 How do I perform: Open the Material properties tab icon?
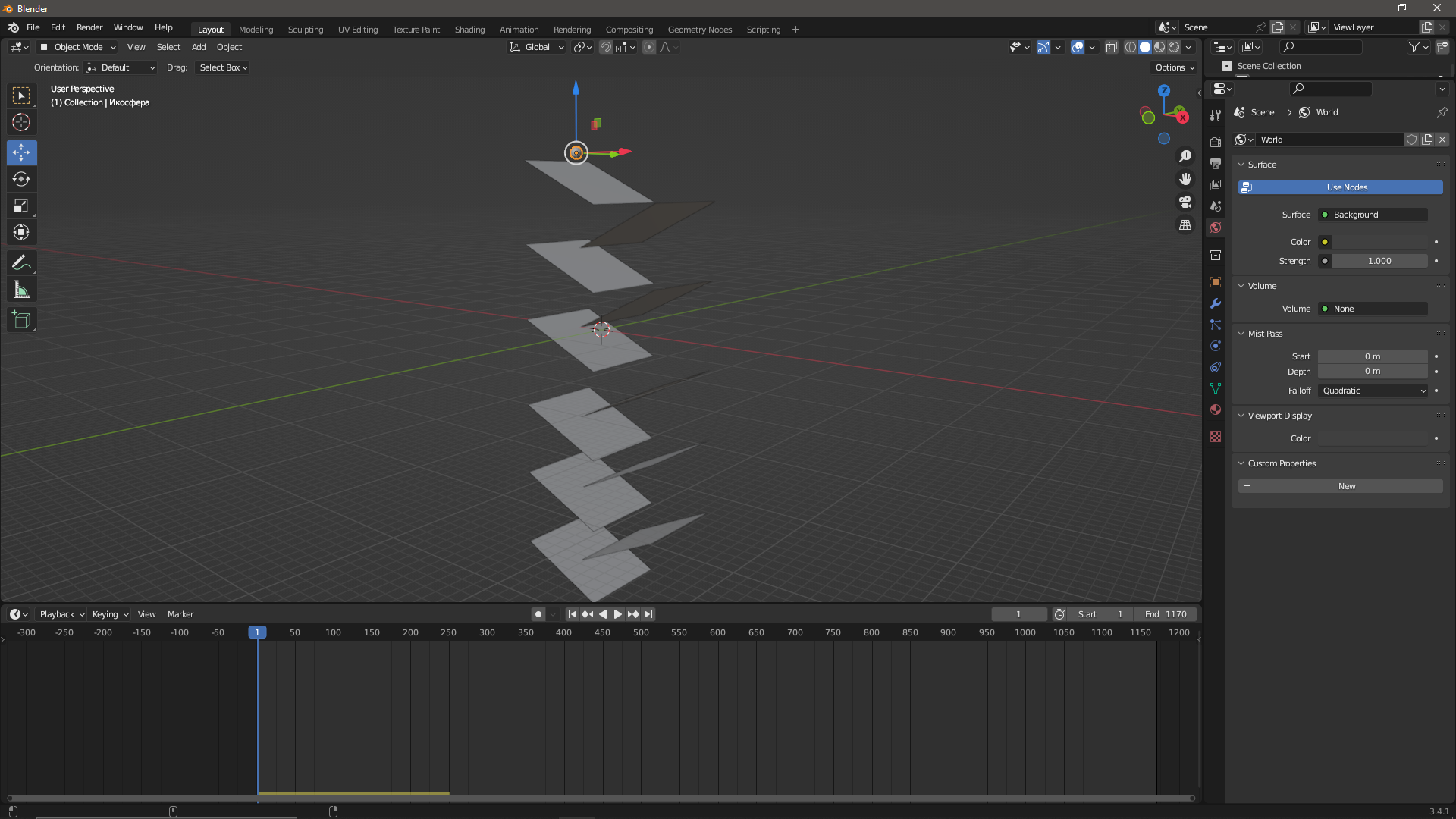coord(1216,409)
